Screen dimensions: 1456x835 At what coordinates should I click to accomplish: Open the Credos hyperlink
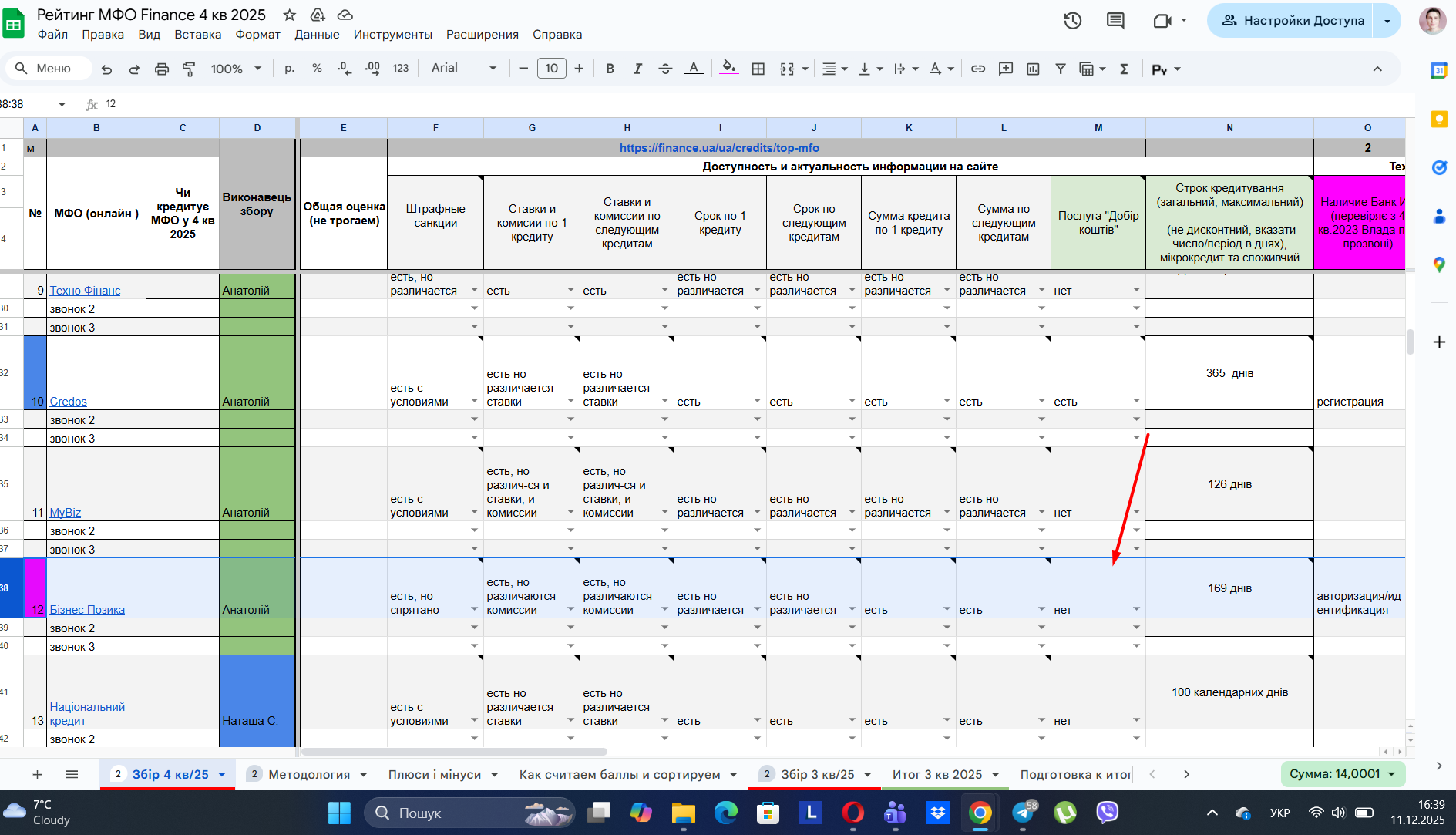coord(68,402)
